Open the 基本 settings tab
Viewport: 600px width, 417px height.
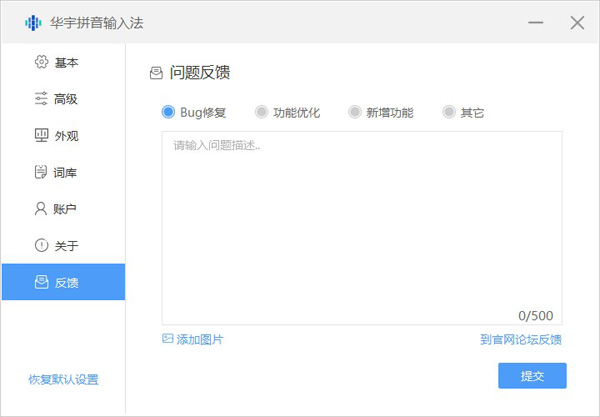[64, 62]
